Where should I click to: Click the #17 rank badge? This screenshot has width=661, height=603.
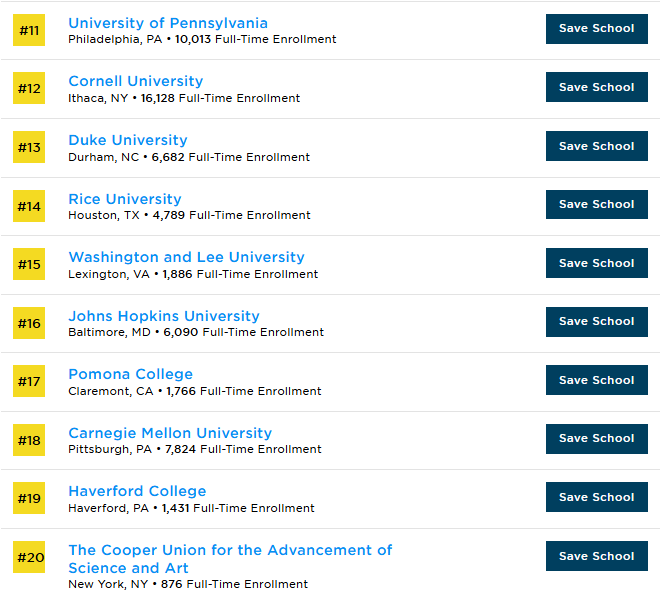(29, 381)
